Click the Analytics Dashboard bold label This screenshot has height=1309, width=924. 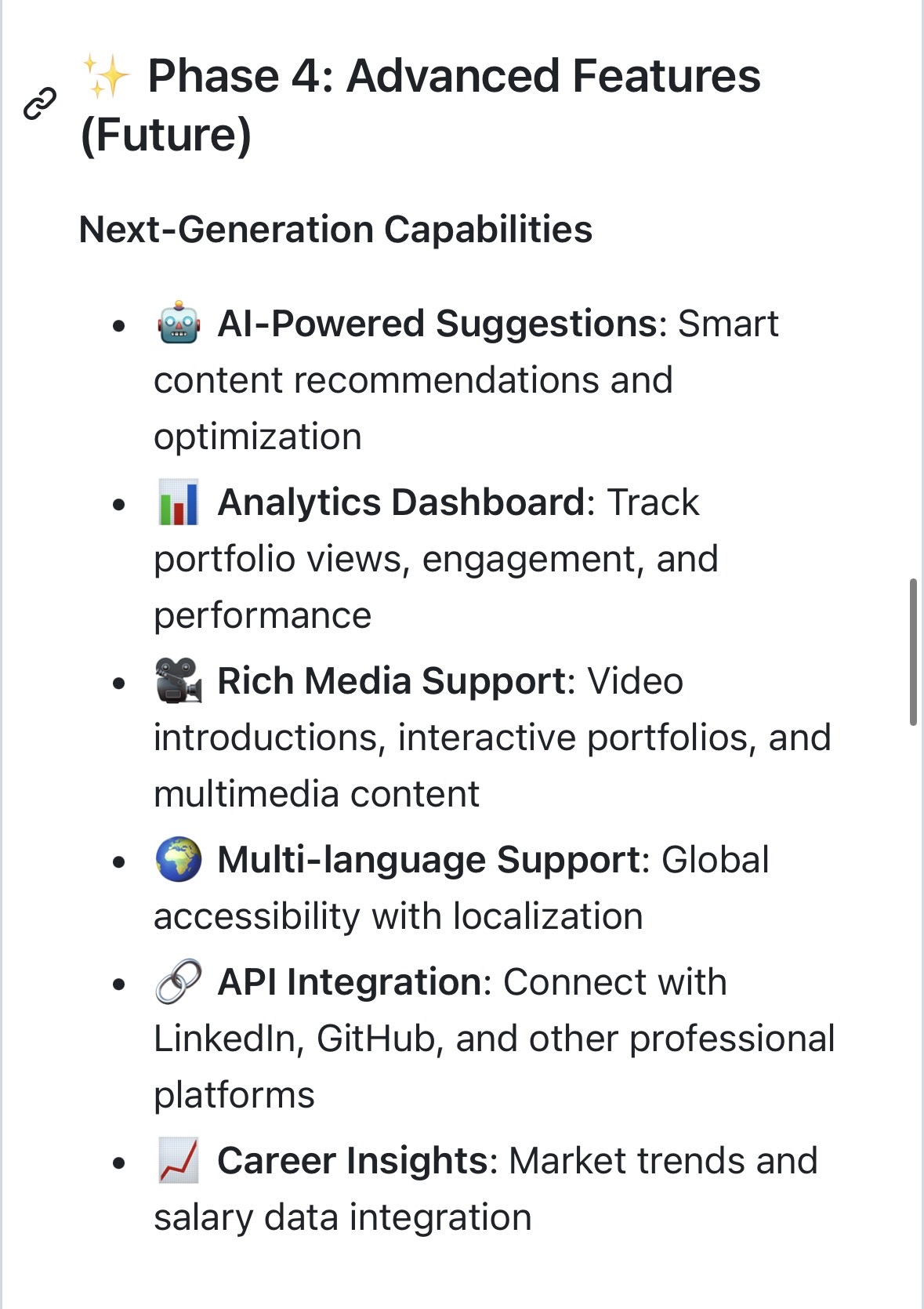401,502
